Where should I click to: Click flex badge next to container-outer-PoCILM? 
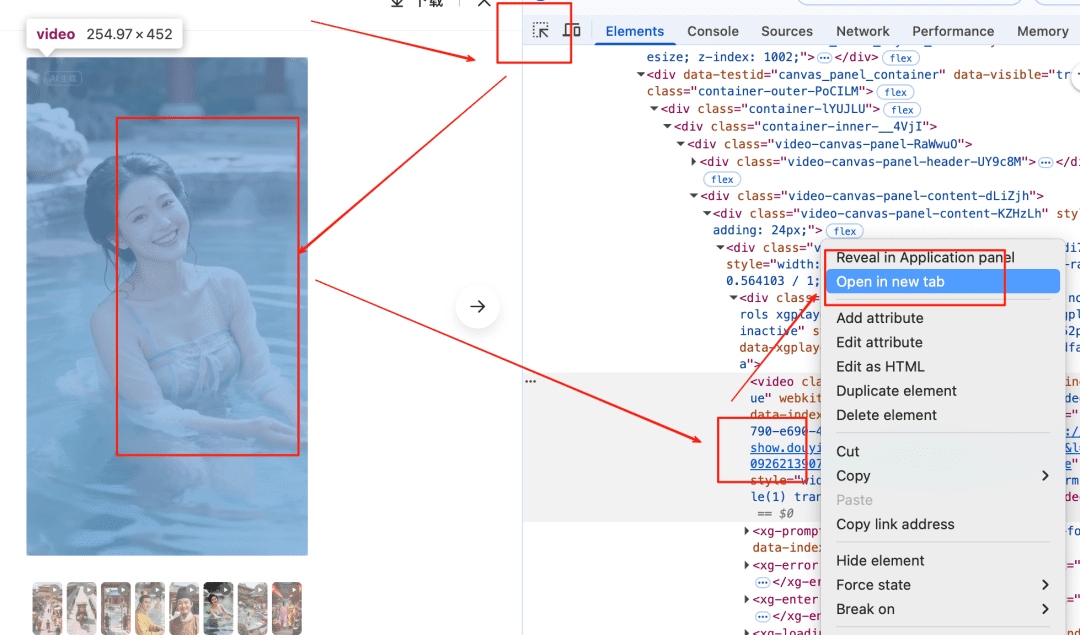pyautogui.click(x=894, y=92)
